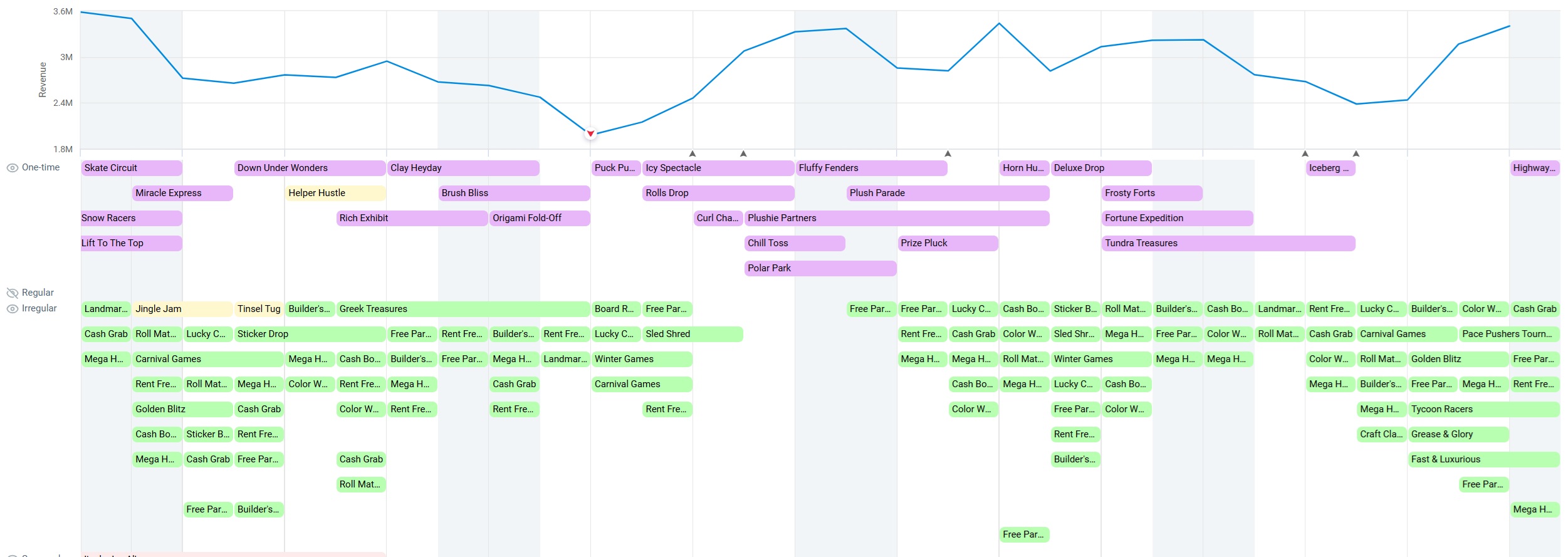Open the Highway... event
1568x557 pixels.
coord(1535,168)
